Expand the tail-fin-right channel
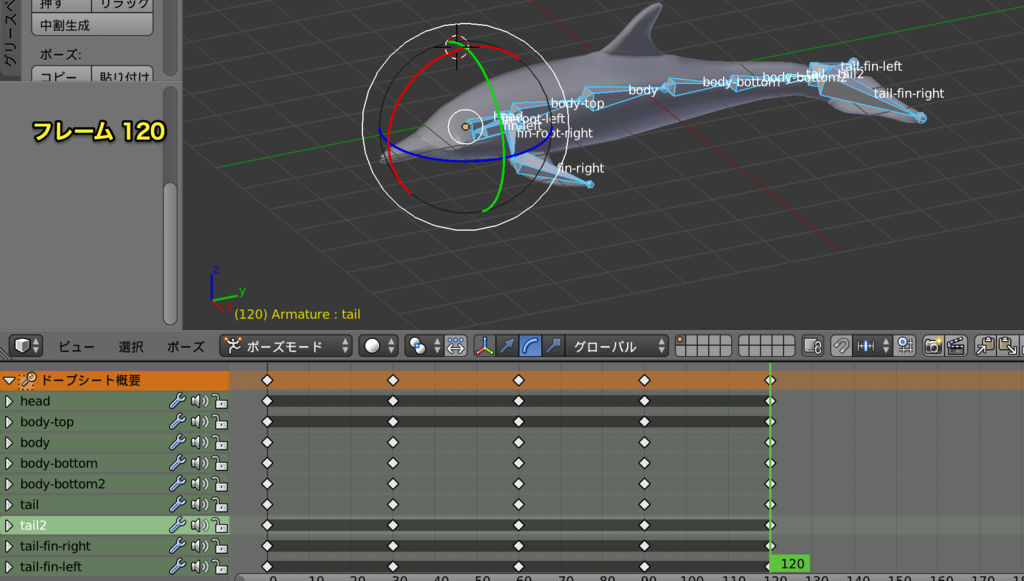The image size is (1024, 581). [x=9, y=546]
